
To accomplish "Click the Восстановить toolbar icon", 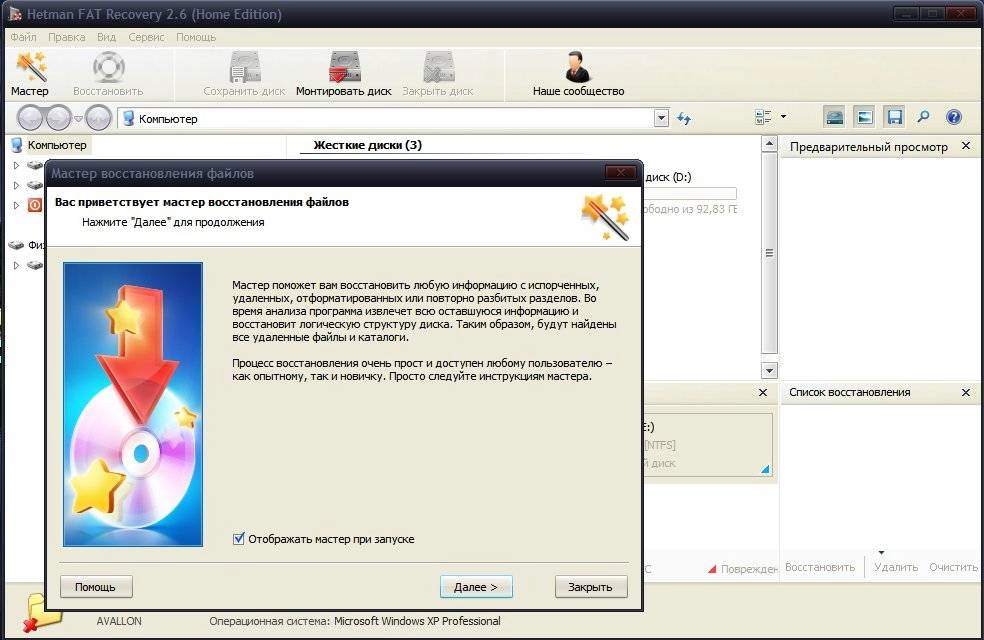I will tap(108, 74).
